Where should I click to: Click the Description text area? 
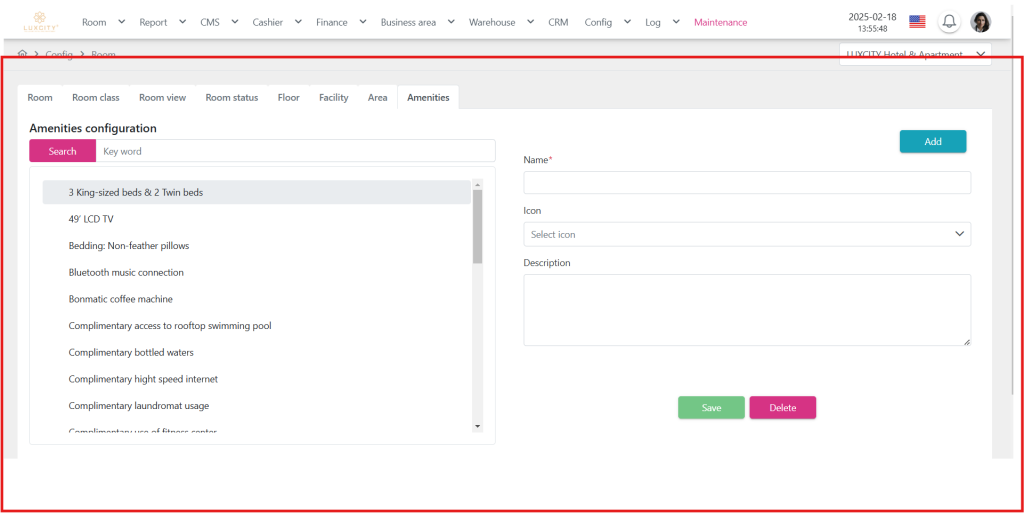pyautogui.click(x=747, y=310)
